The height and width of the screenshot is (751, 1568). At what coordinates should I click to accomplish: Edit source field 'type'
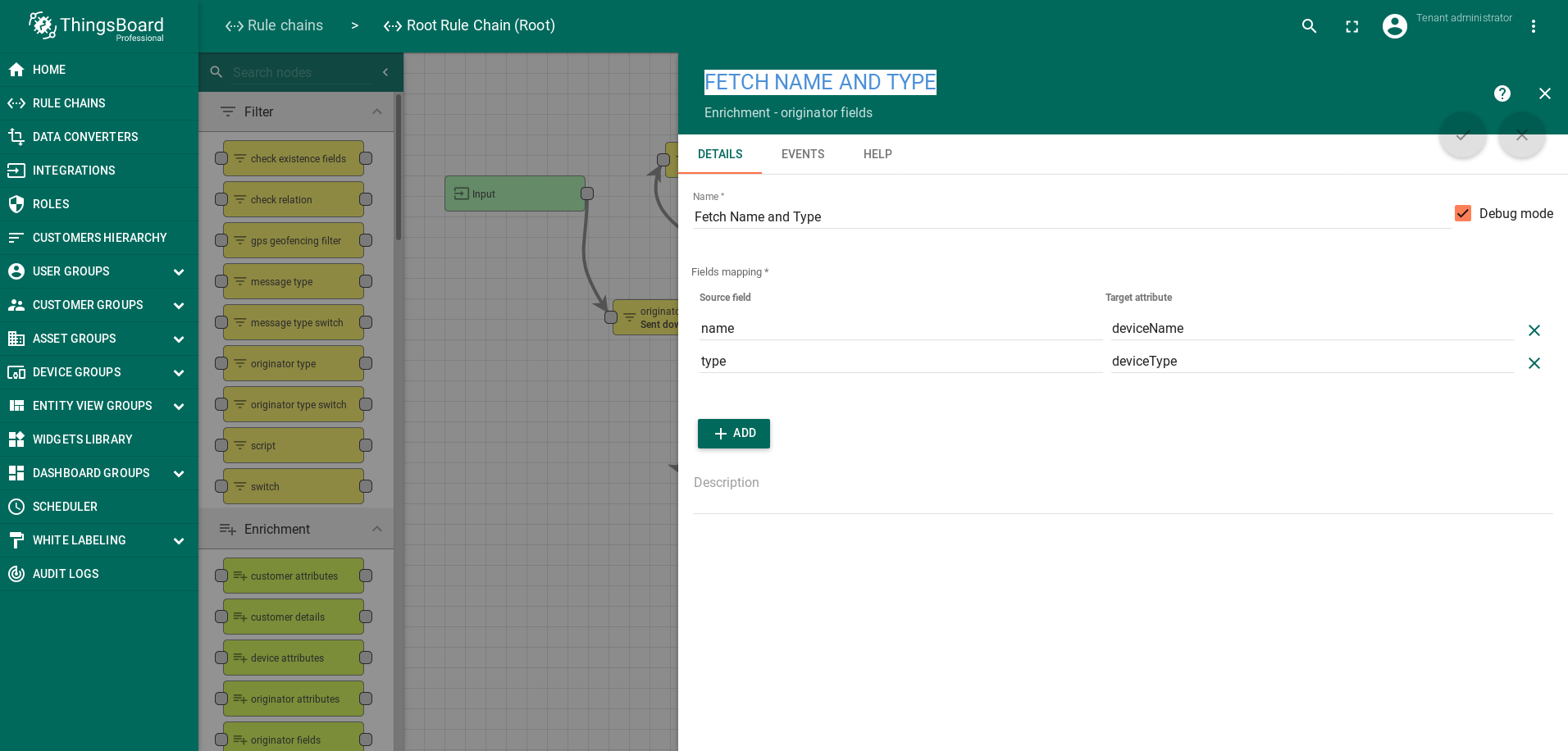(x=900, y=361)
